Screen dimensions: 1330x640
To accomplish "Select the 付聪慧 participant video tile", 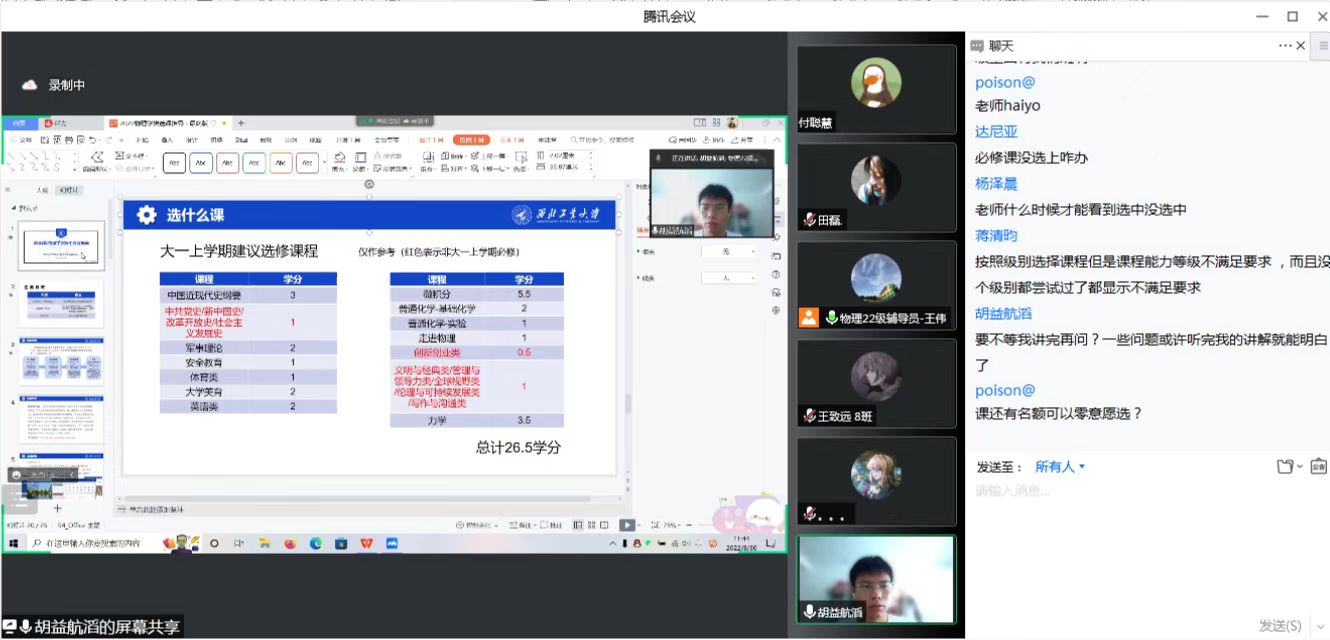I will click(876, 87).
